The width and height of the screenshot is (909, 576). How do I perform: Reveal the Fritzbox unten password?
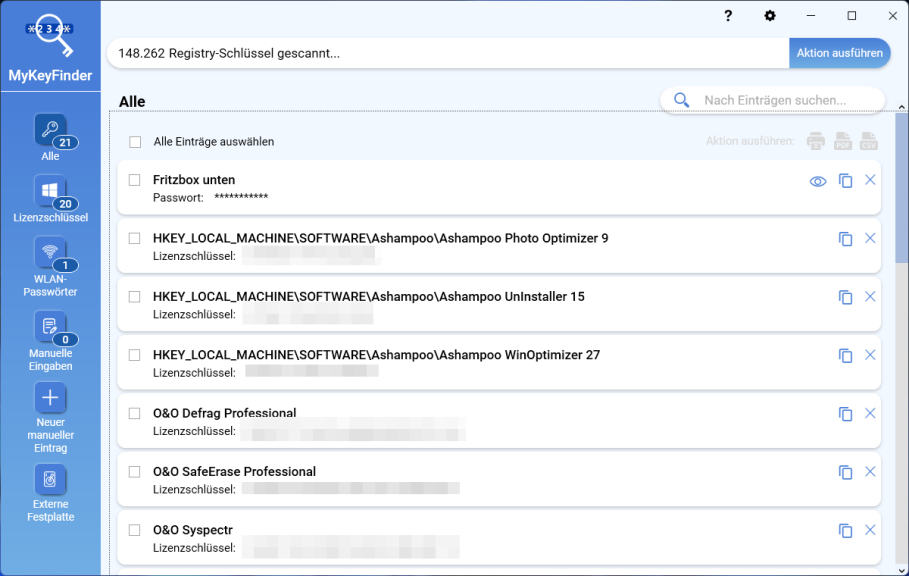click(818, 181)
